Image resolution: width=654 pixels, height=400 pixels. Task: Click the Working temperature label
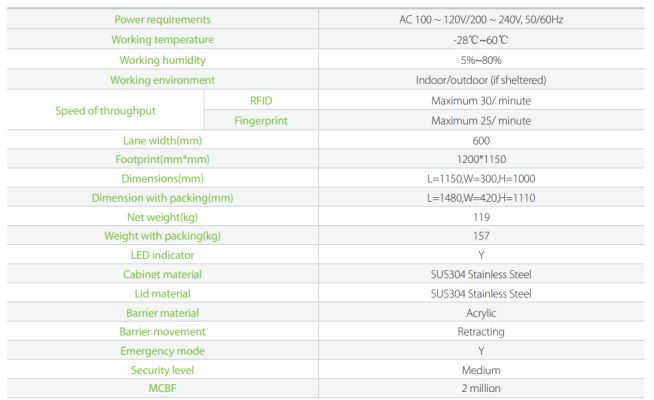tap(162, 39)
